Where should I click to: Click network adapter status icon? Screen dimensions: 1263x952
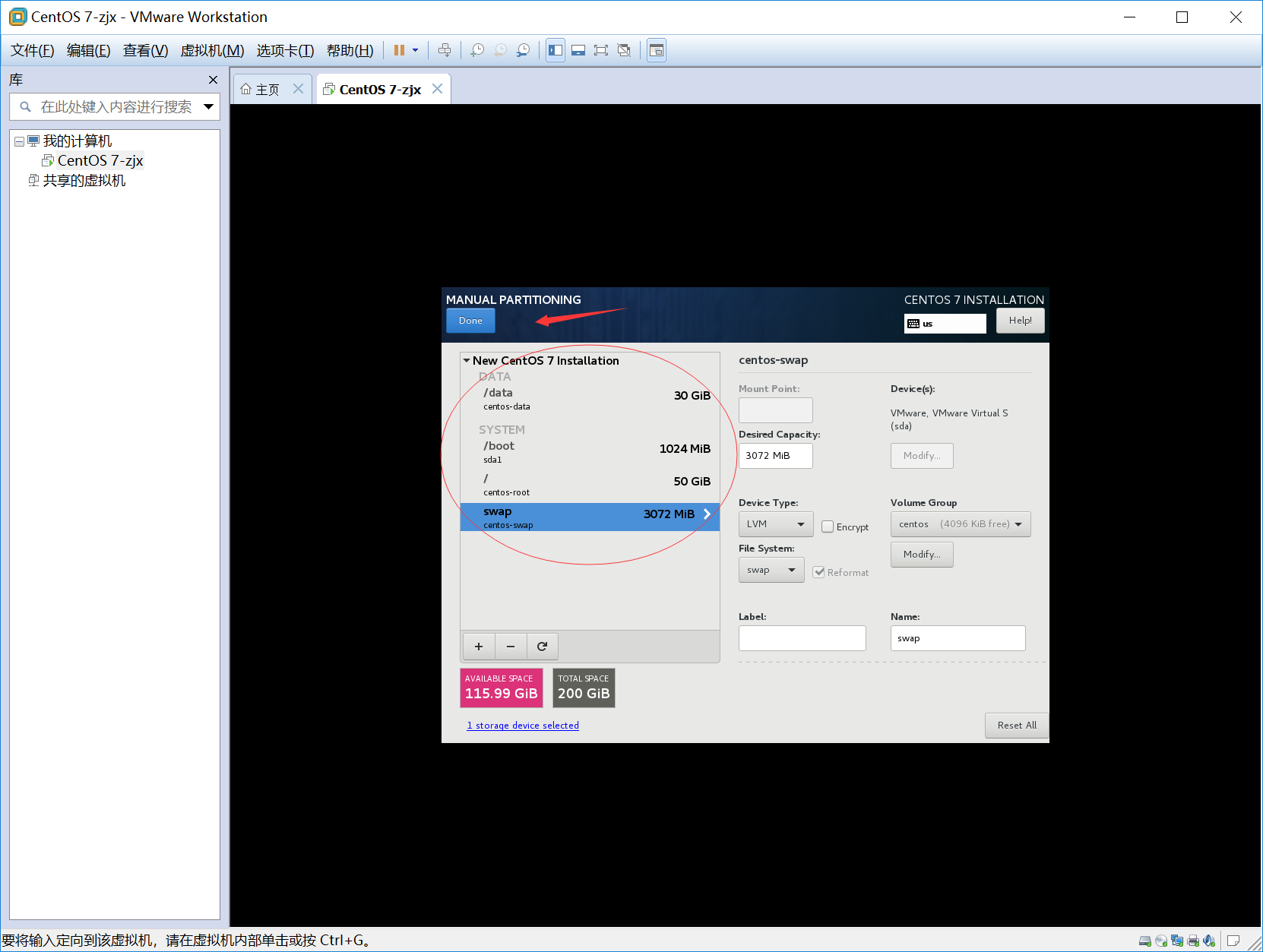(1177, 941)
